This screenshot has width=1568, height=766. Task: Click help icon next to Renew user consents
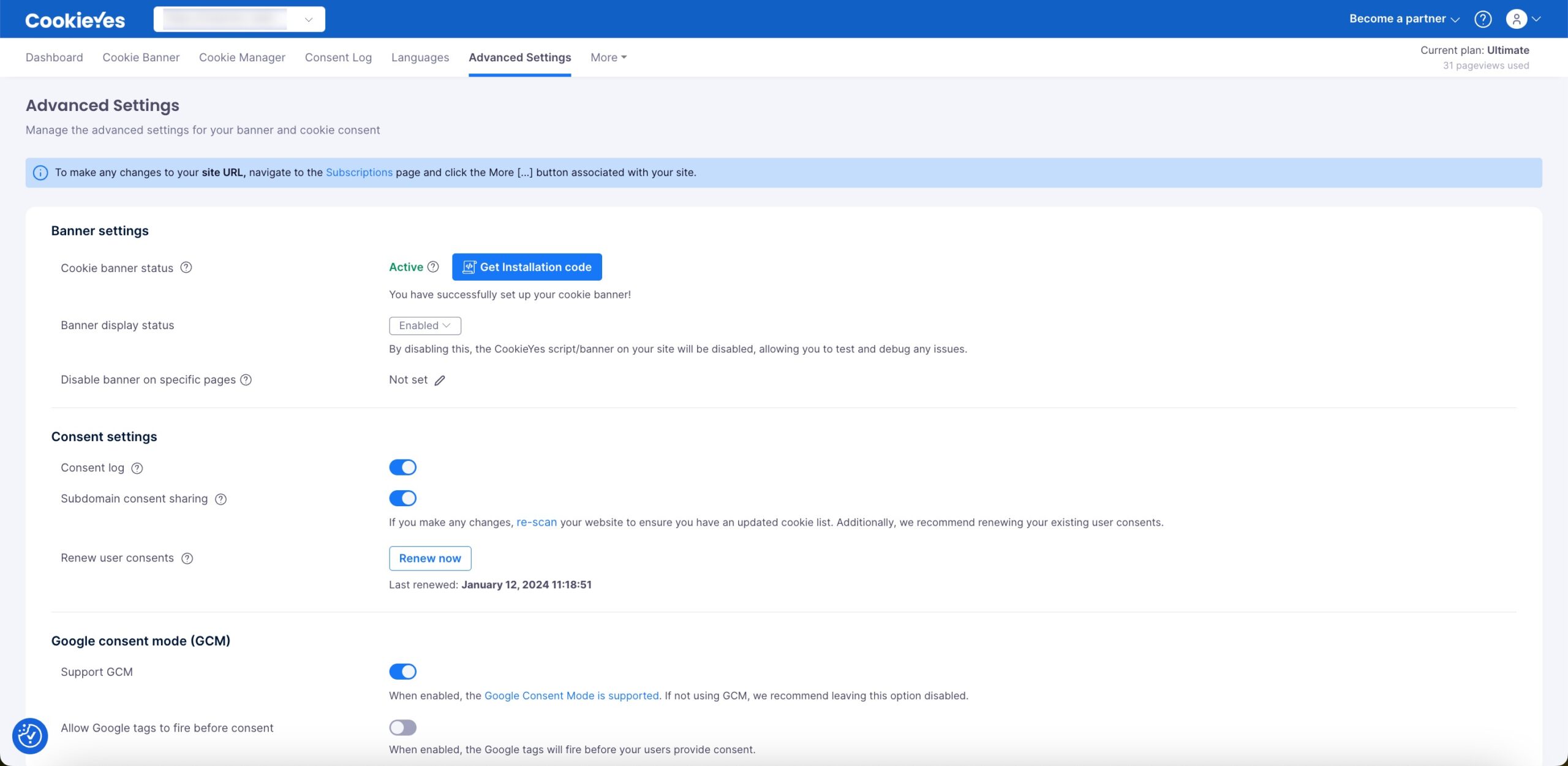pos(187,558)
